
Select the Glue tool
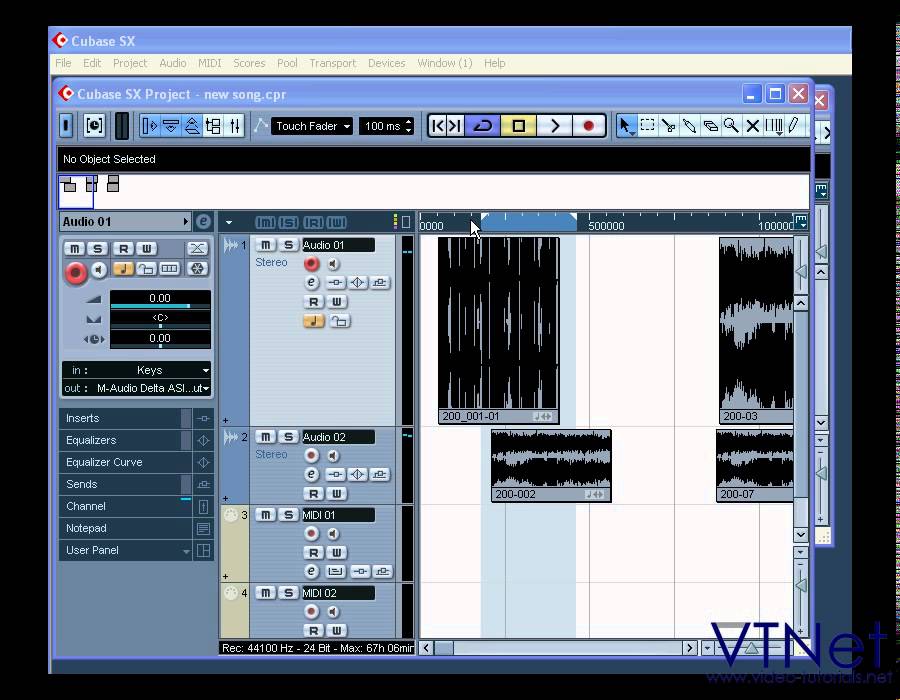pyautogui.click(x=689, y=126)
